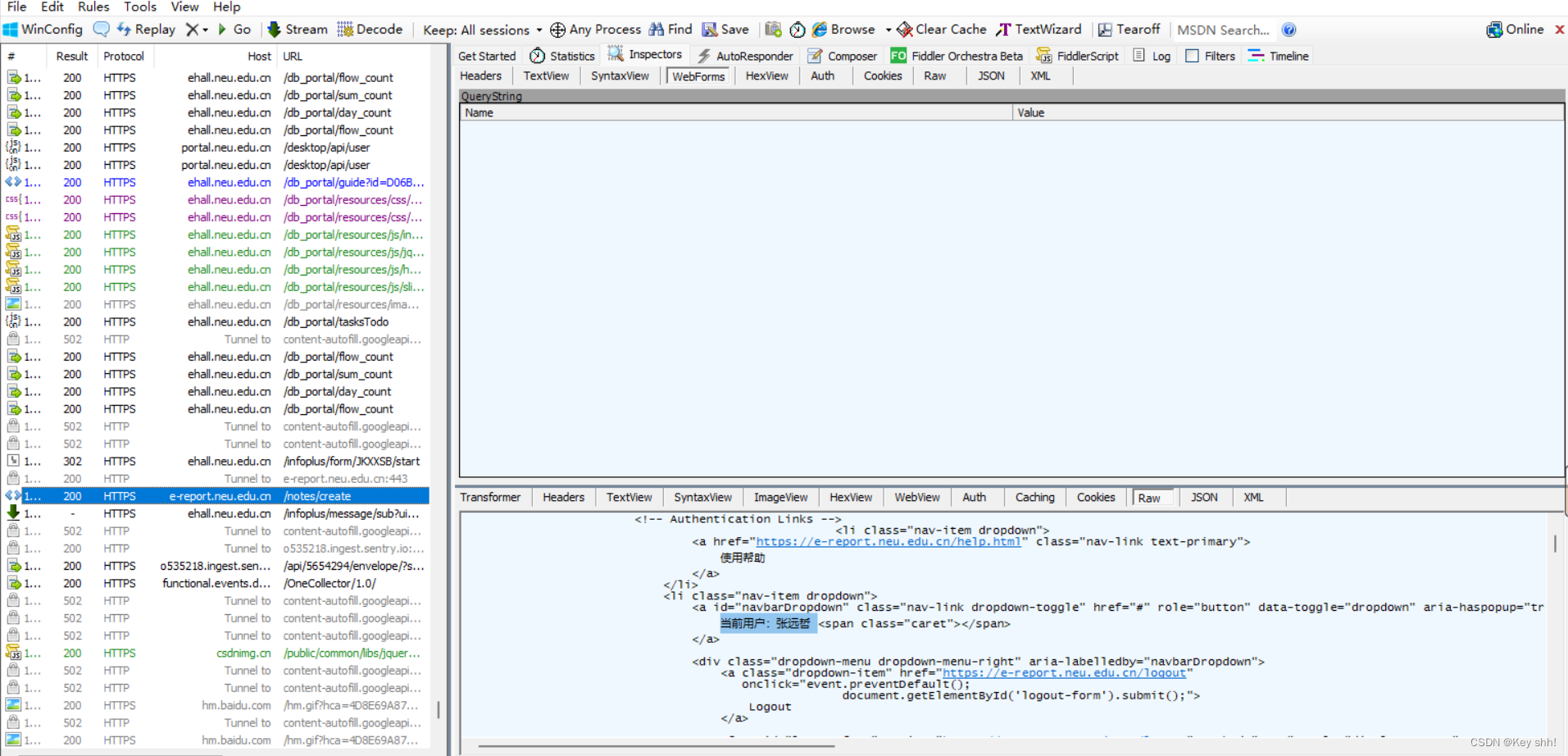Sort sessions by the Protocol column header
The image size is (1568, 756).
click(x=124, y=56)
